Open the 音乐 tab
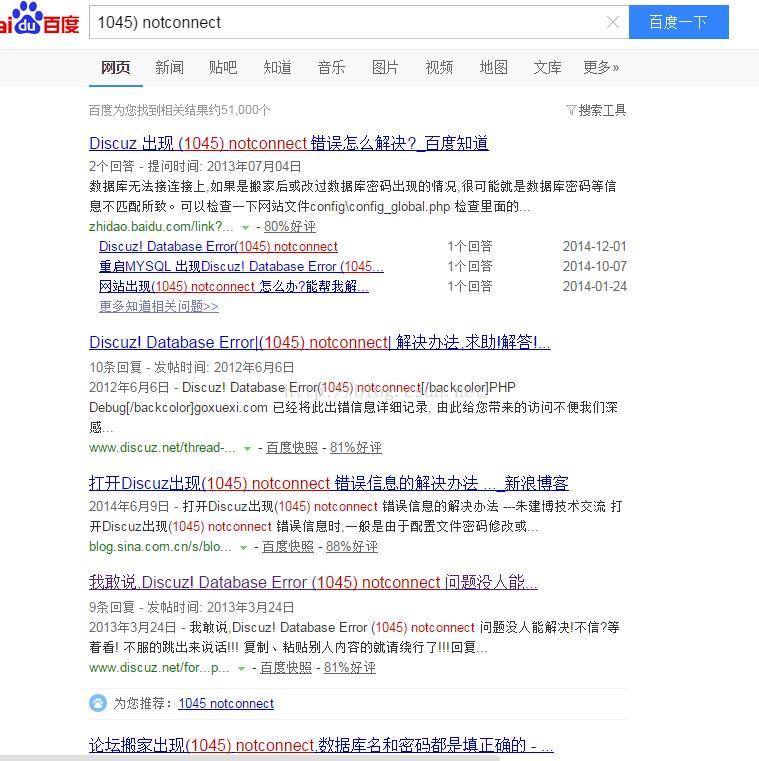 click(331, 67)
